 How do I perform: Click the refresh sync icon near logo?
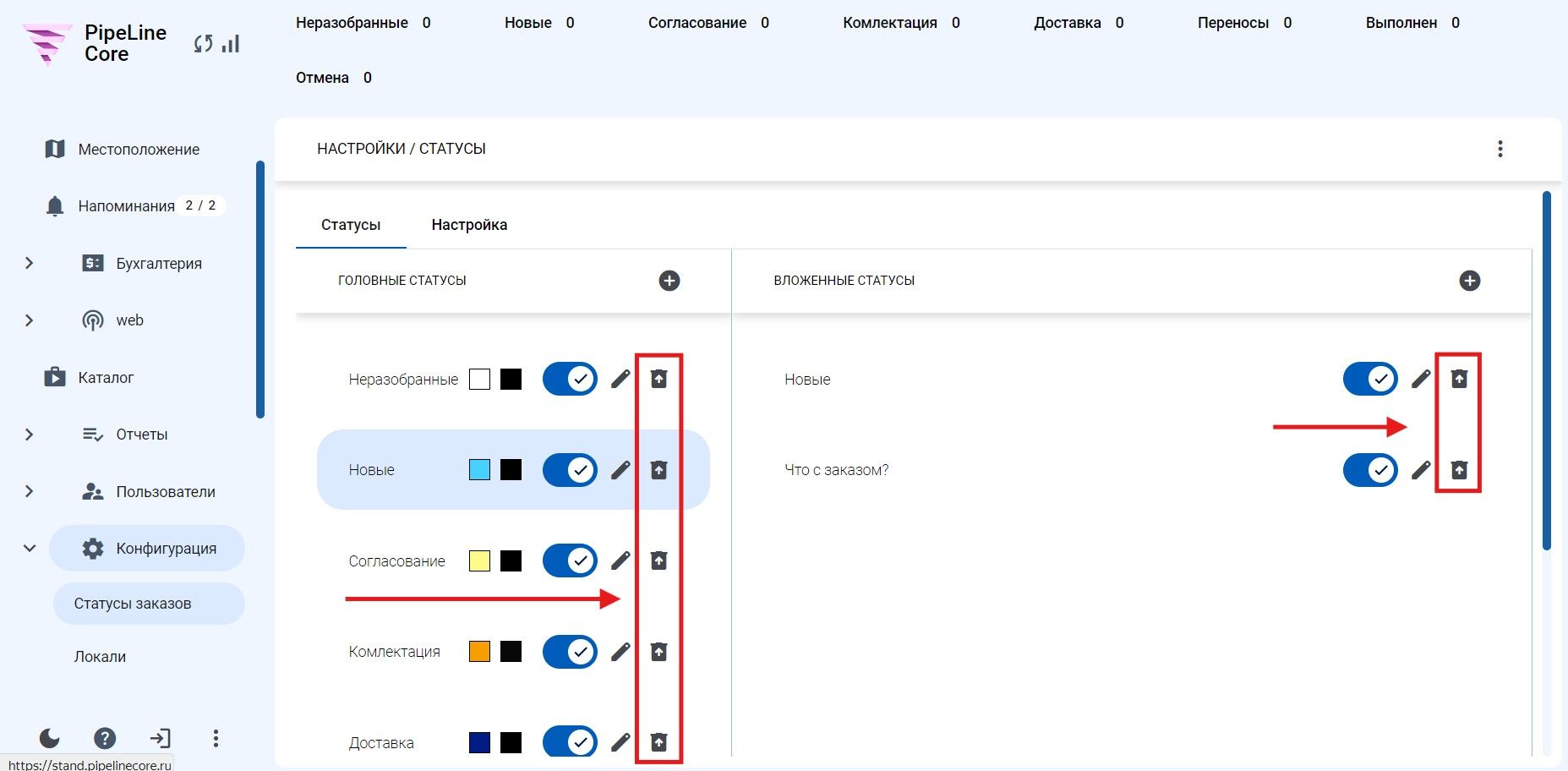pyautogui.click(x=203, y=43)
